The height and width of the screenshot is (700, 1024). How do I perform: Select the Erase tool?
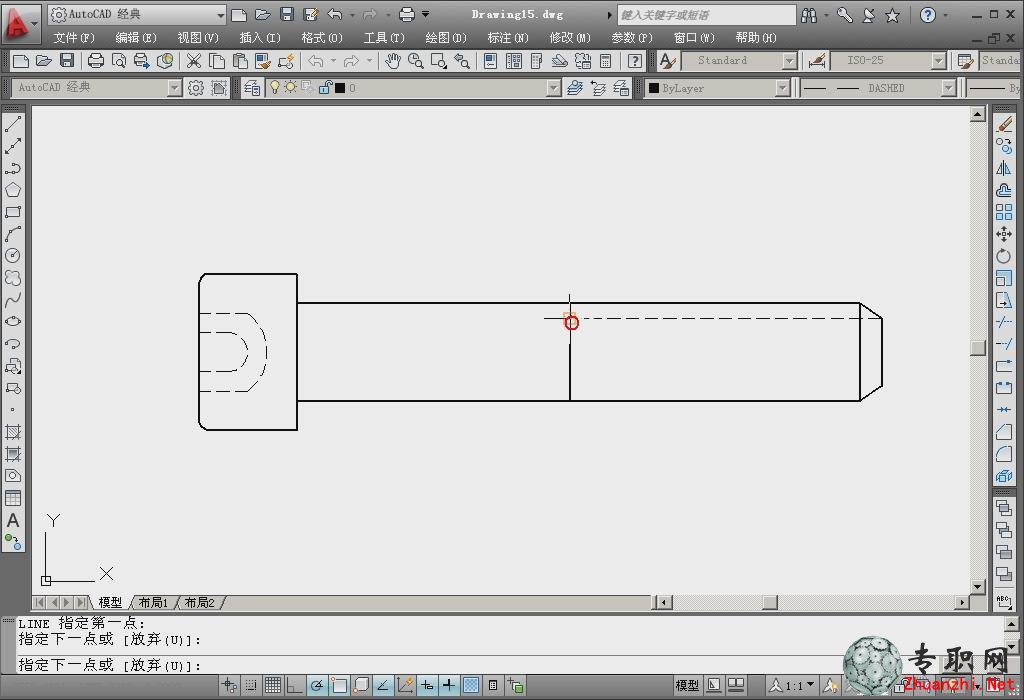click(x=1004, y=123)
